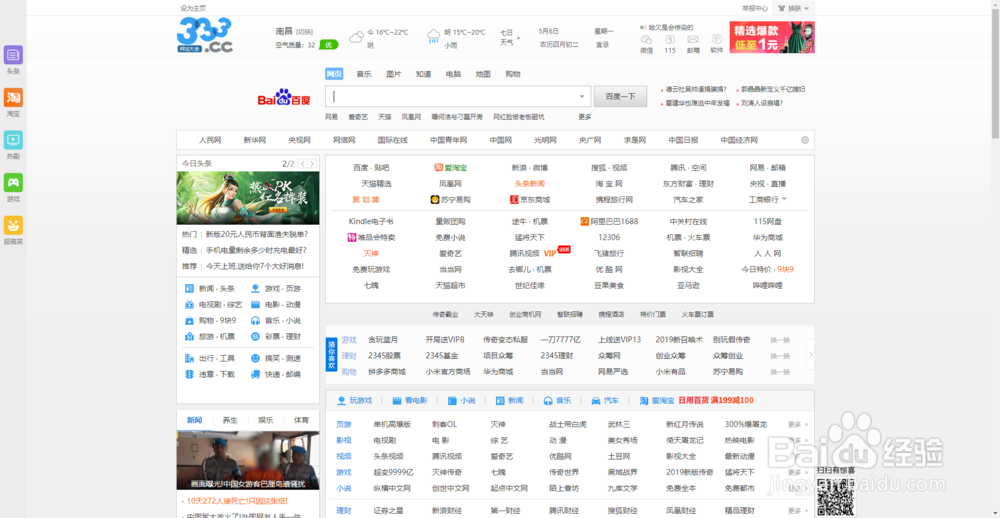Open the 腾讯视频 VIP link
This screenshot has width=1000, height=518.
533,253
